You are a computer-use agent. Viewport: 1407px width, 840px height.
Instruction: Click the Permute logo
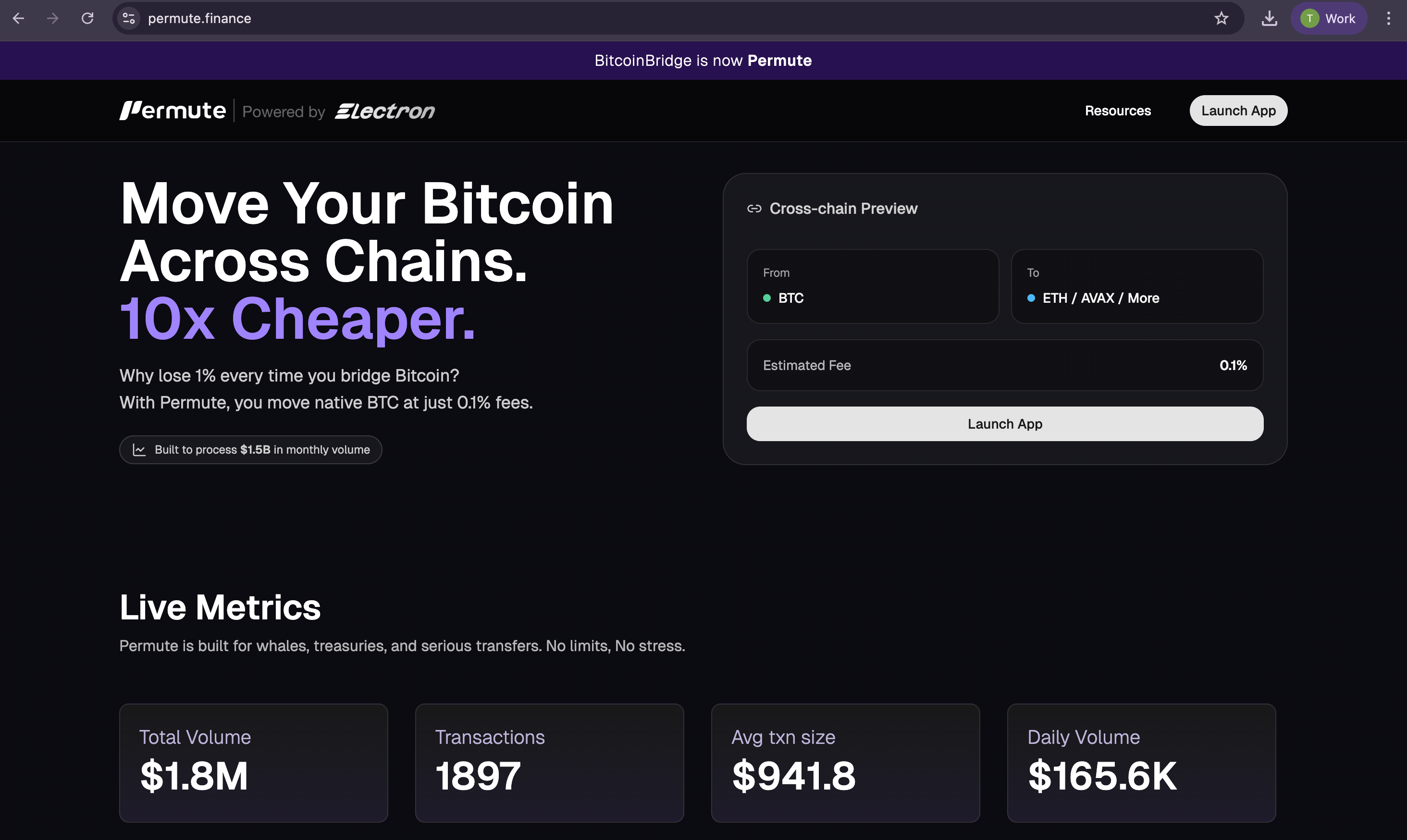[x=173, y=111]
